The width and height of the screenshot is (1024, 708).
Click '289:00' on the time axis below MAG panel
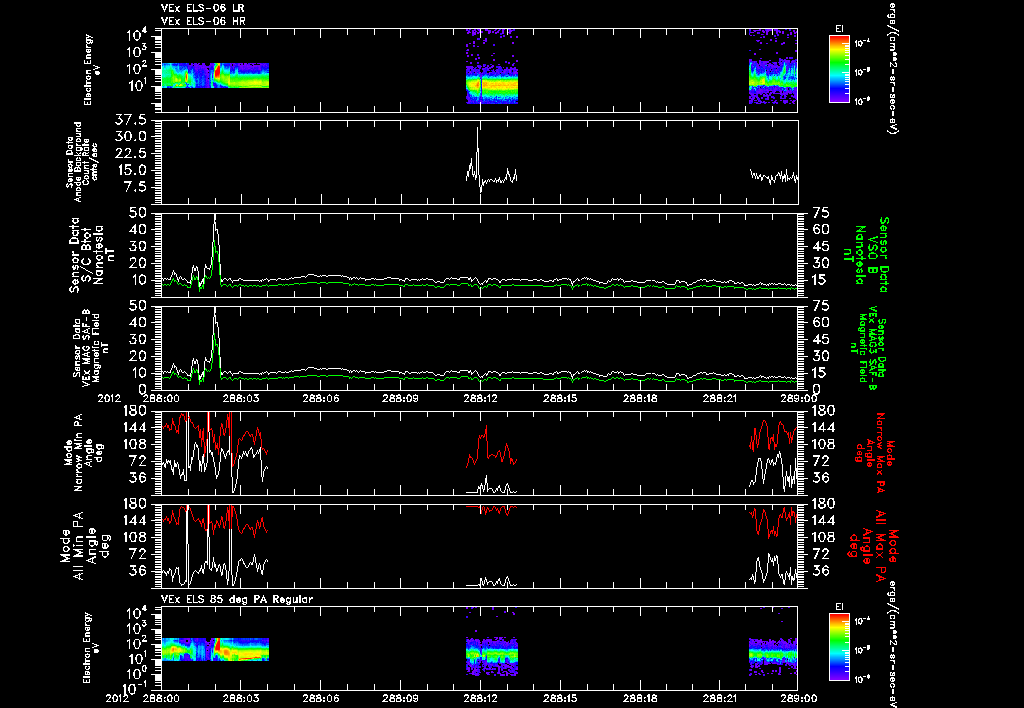point(799,398)
